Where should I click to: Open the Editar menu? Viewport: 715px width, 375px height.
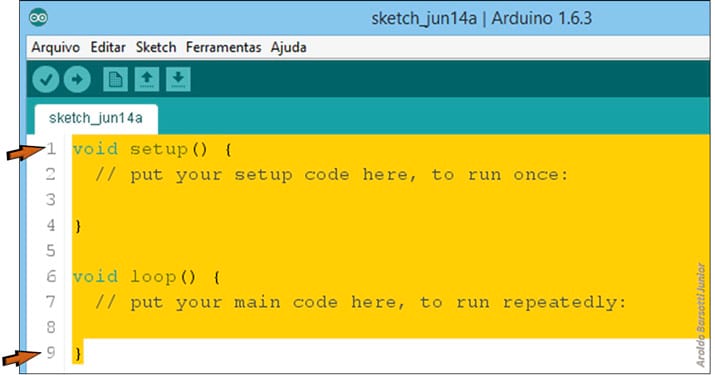[108, 47]
